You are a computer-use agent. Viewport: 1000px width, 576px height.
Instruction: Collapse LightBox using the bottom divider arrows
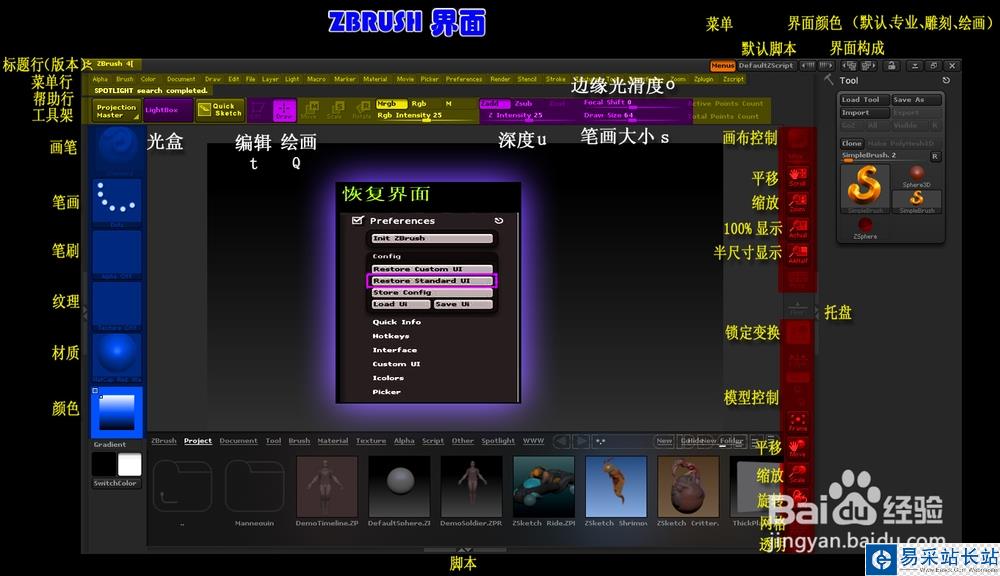click(x=465, y=549)
